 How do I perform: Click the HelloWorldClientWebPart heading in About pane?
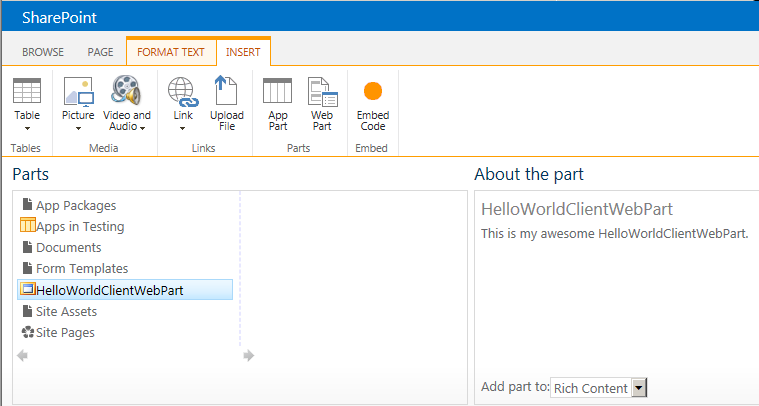(577, 209)
